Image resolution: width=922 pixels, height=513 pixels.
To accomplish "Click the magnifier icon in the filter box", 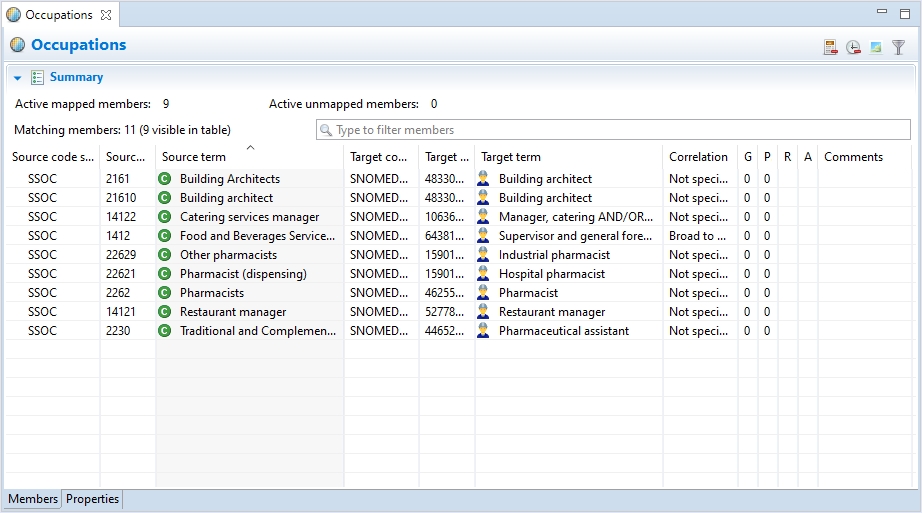I will coord(326,130).
